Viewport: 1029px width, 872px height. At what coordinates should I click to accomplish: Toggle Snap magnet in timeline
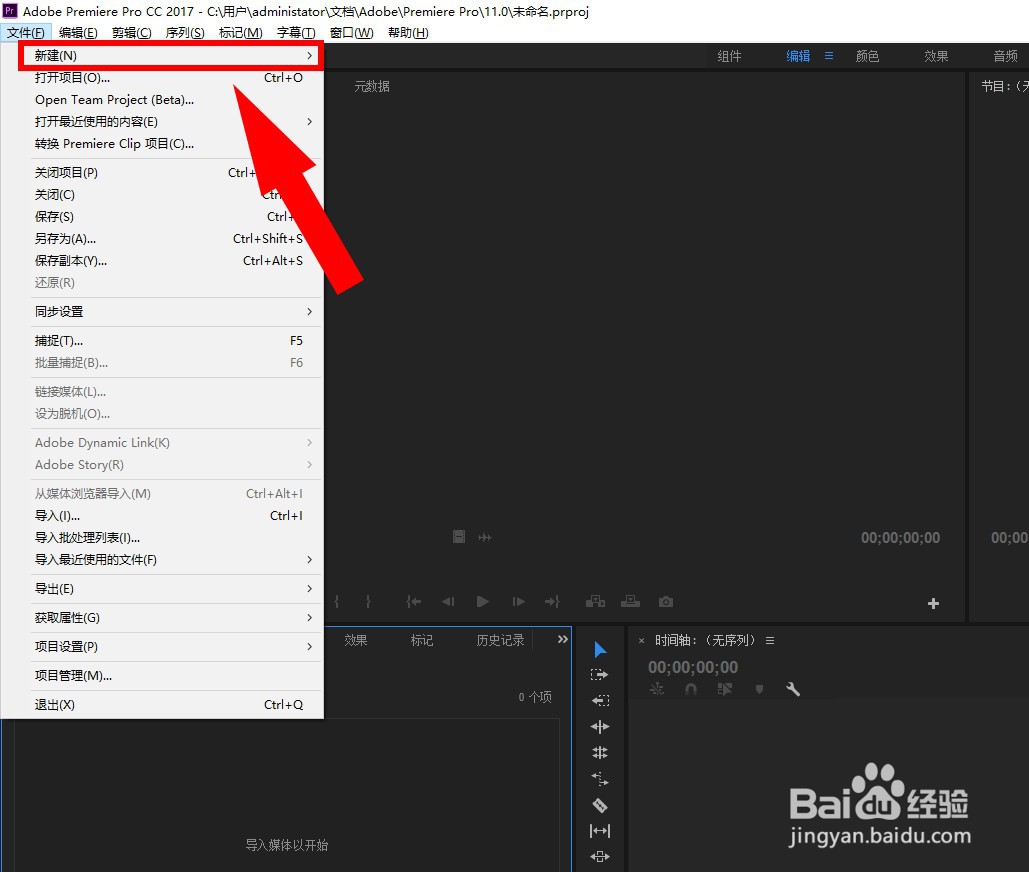coord(690,689)
